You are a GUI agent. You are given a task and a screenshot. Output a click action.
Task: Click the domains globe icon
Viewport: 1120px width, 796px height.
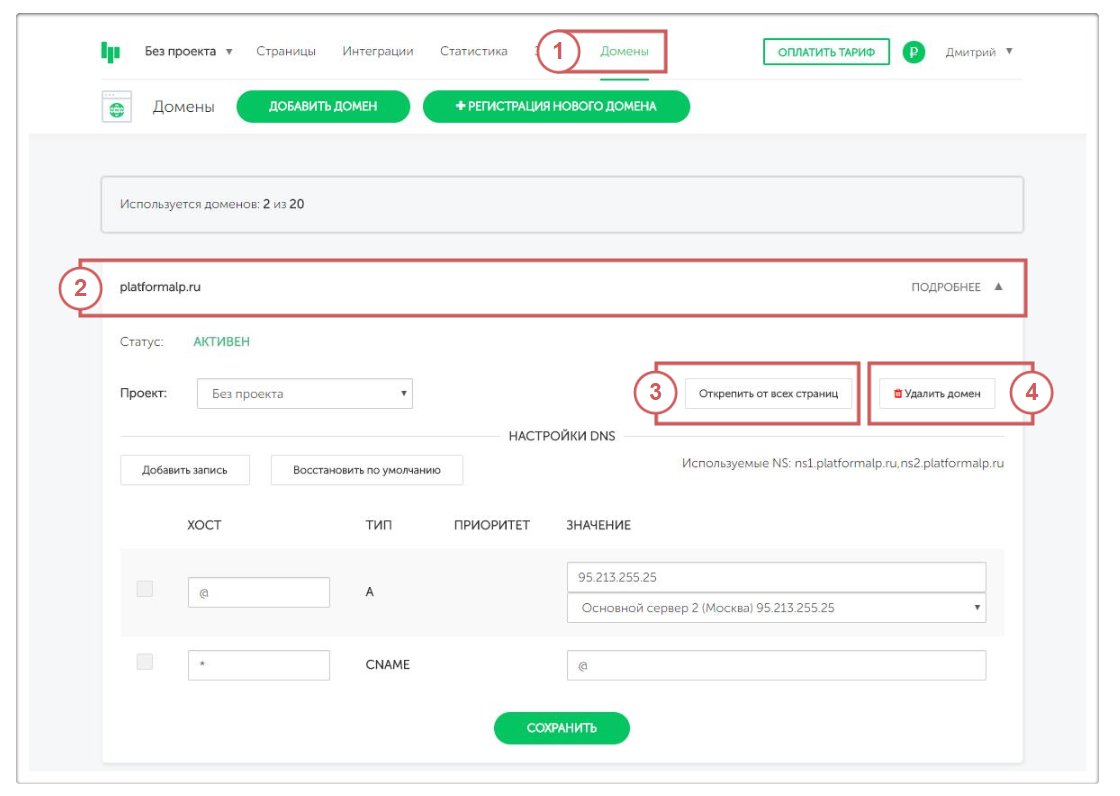[117, 107]
